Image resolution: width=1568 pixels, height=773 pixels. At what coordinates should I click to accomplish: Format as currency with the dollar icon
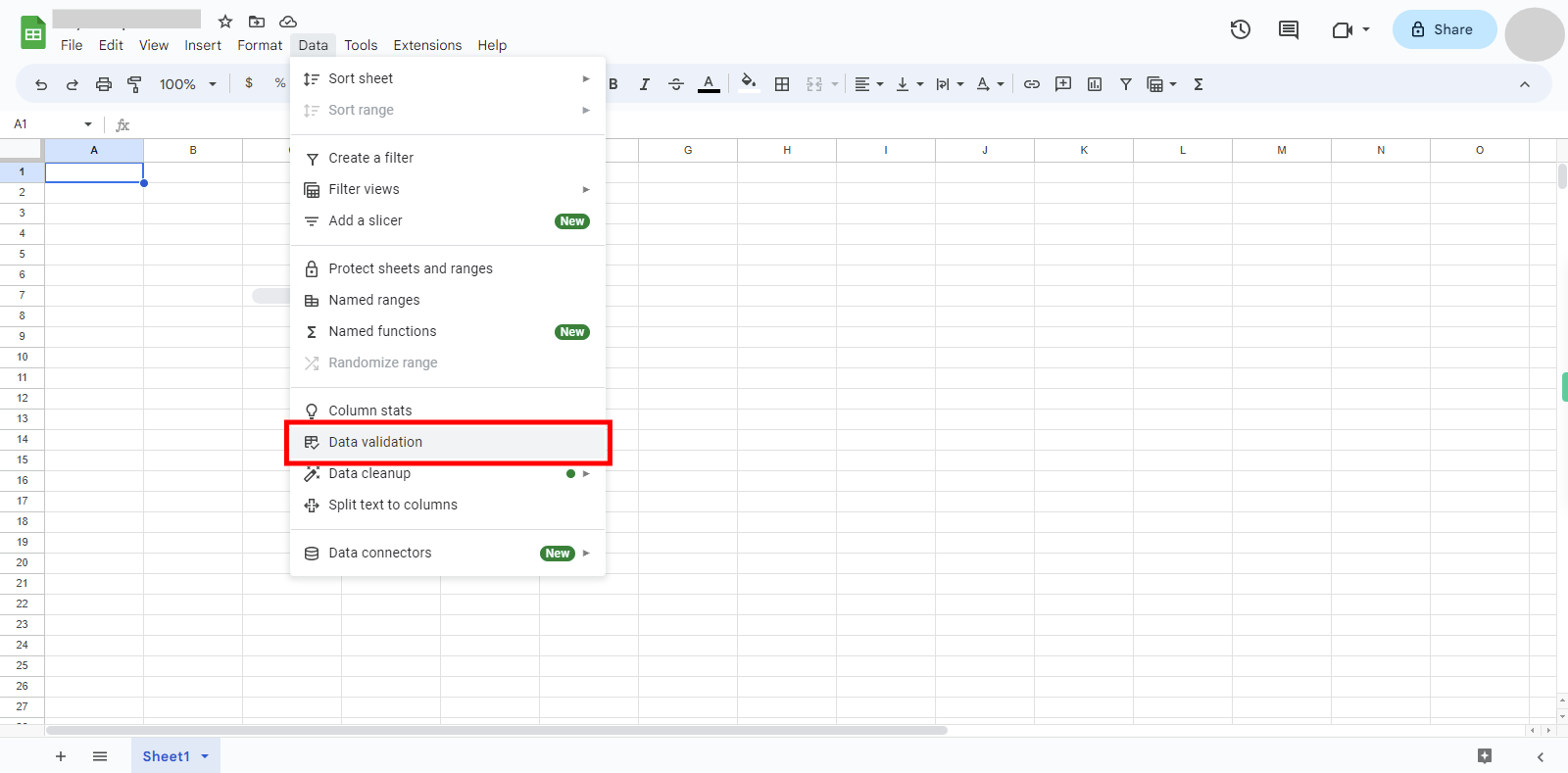tap(249, 83)
